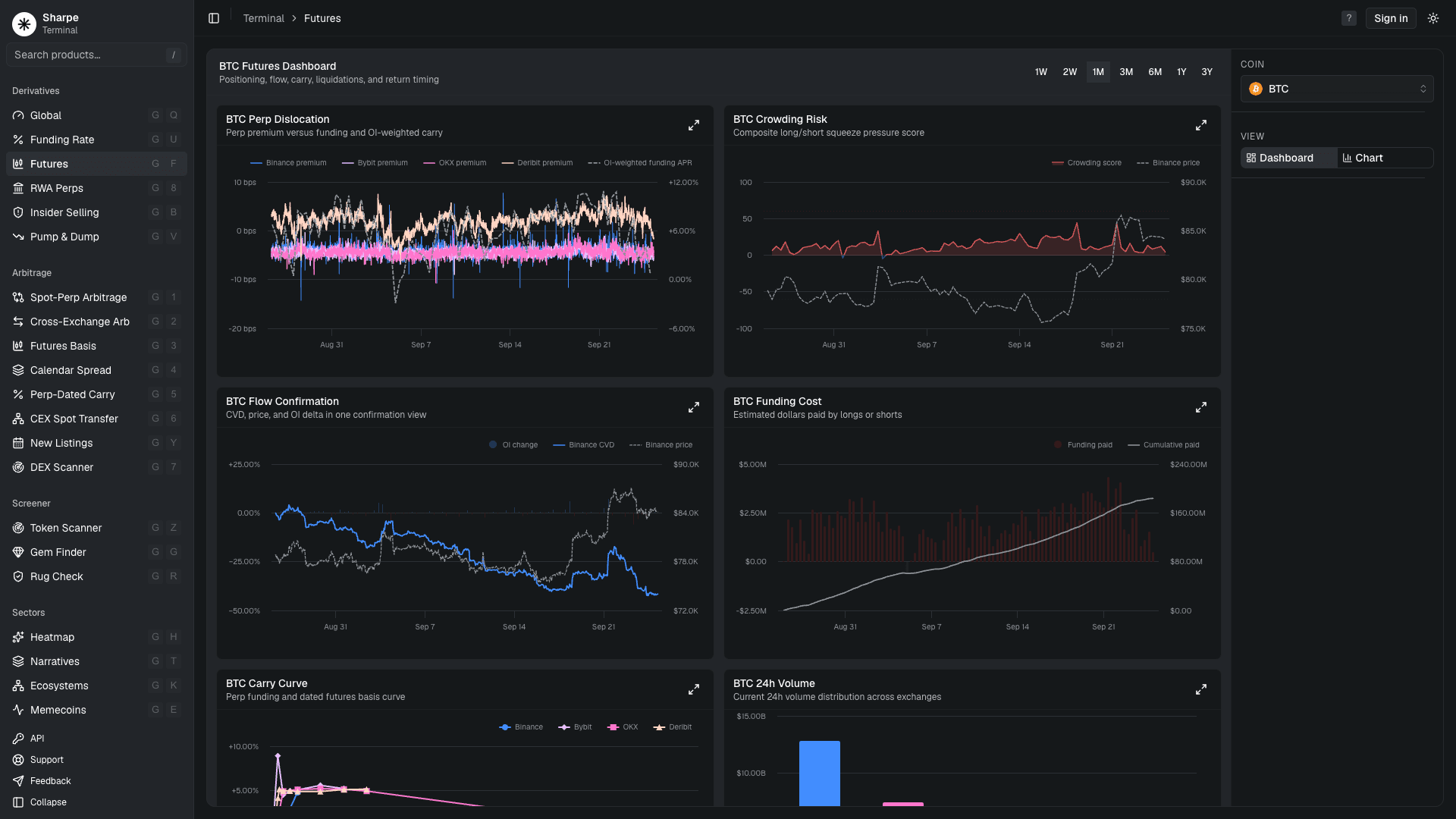Click the Sign in button
Viewport: 1456px width, 819px height.
(x=1391, y=18)
